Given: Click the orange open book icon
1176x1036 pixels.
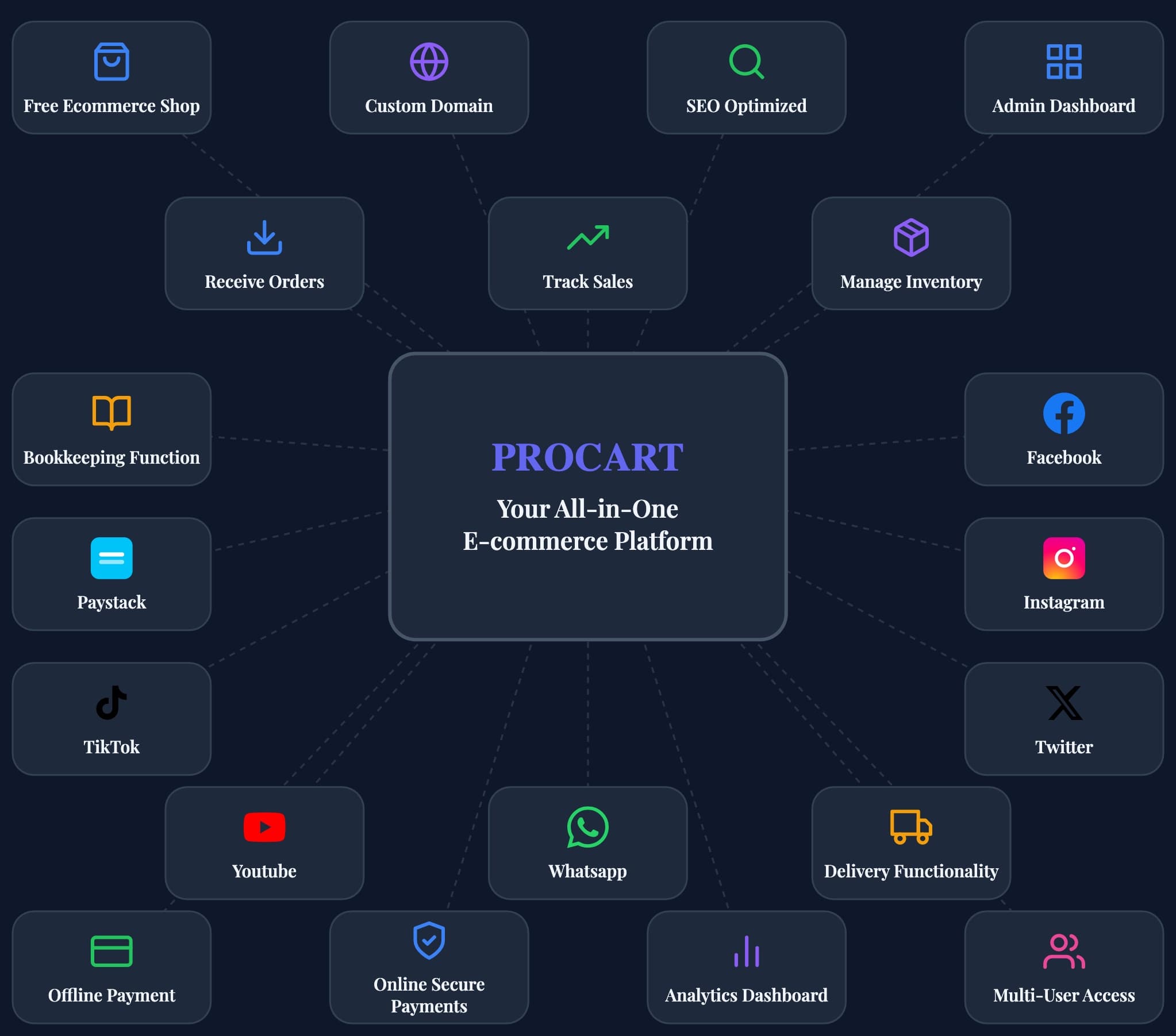Looking at the screenshot, I should (x=112, y=413).
